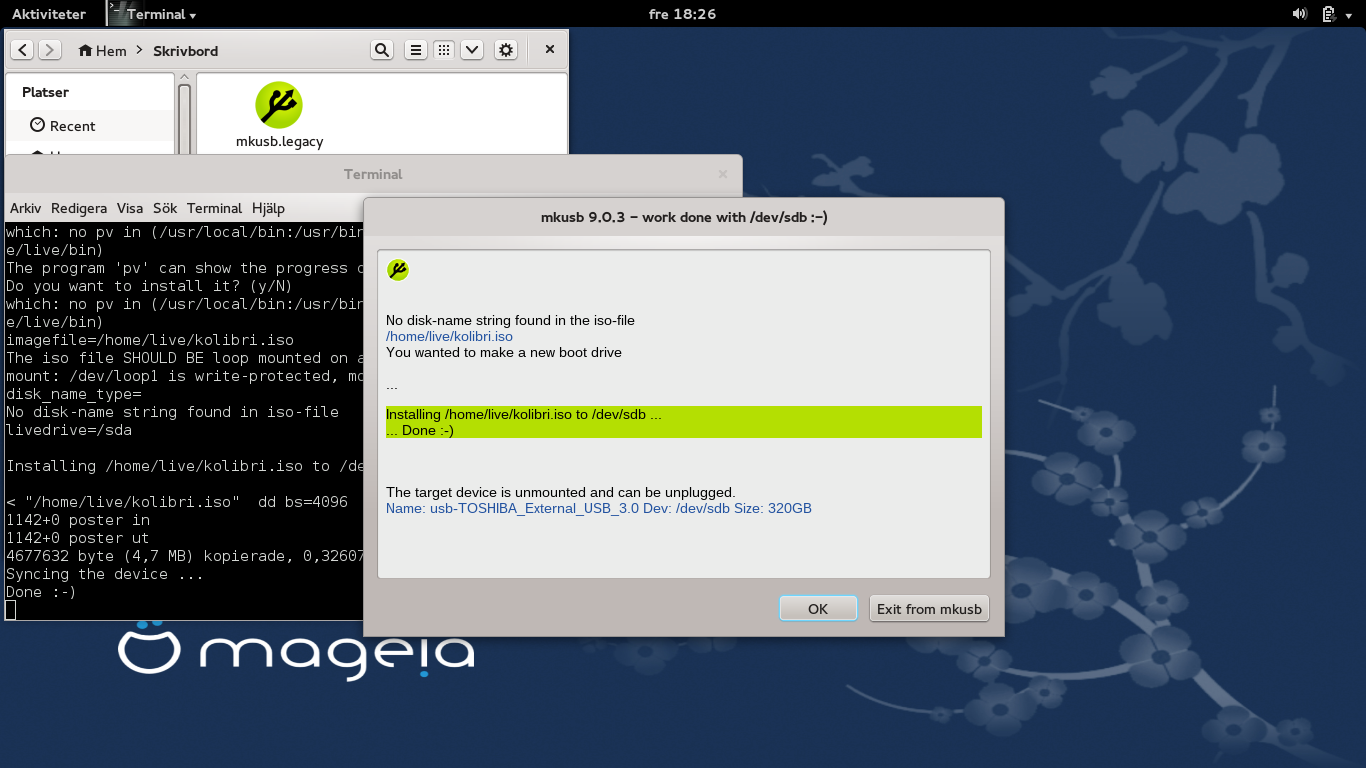Open Visa menu in Terminal
The image size is (1366, 768).
tap(130, 208)
